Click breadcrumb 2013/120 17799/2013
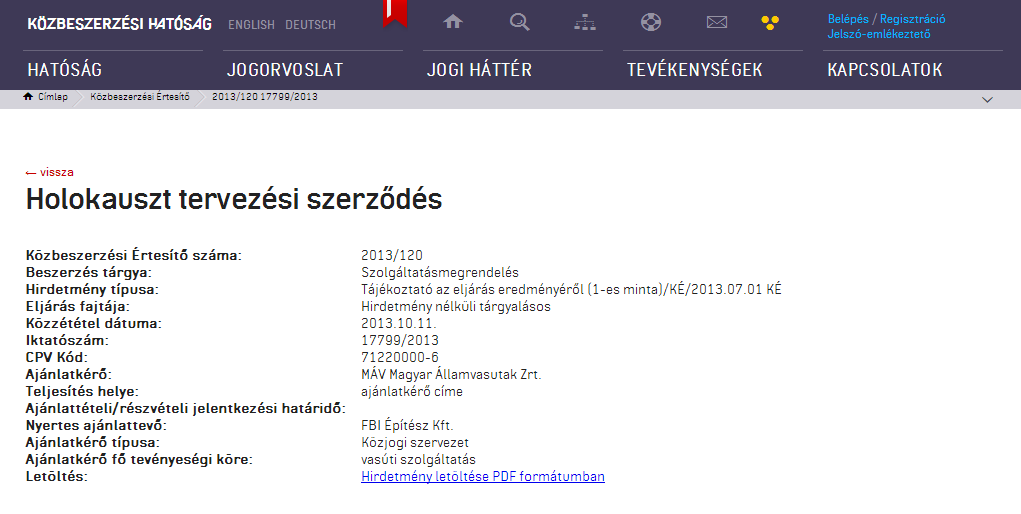The height and width of the screenshot is (514, 1021). tap(265, 97)
